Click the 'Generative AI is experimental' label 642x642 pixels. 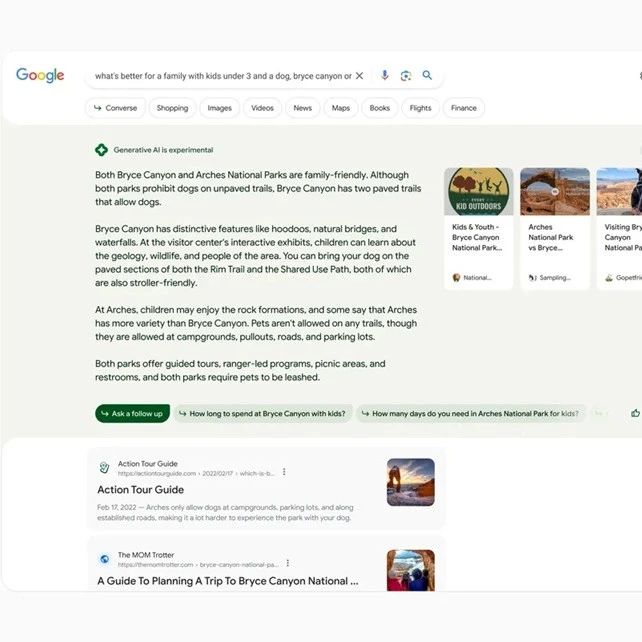[163, 150]
